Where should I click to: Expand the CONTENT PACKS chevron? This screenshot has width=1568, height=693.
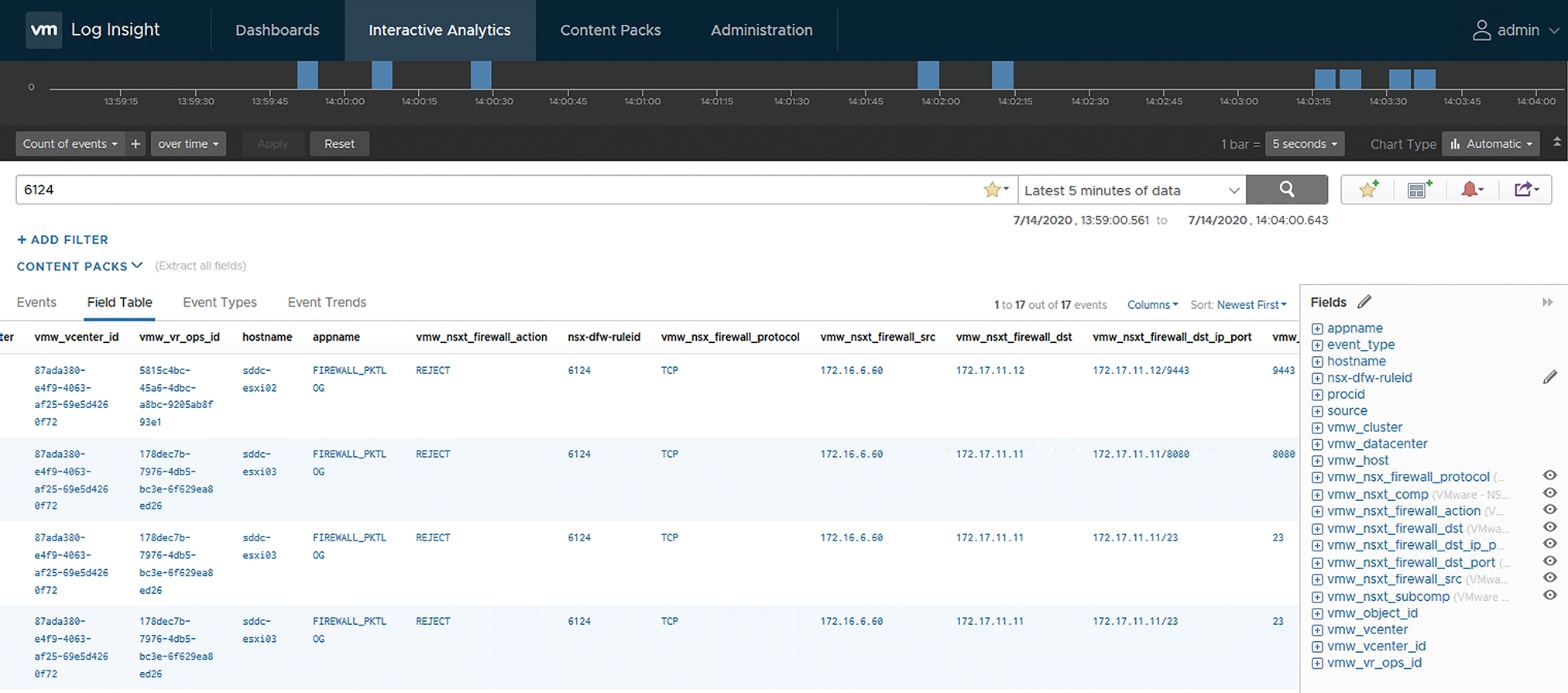click(137, 266)
